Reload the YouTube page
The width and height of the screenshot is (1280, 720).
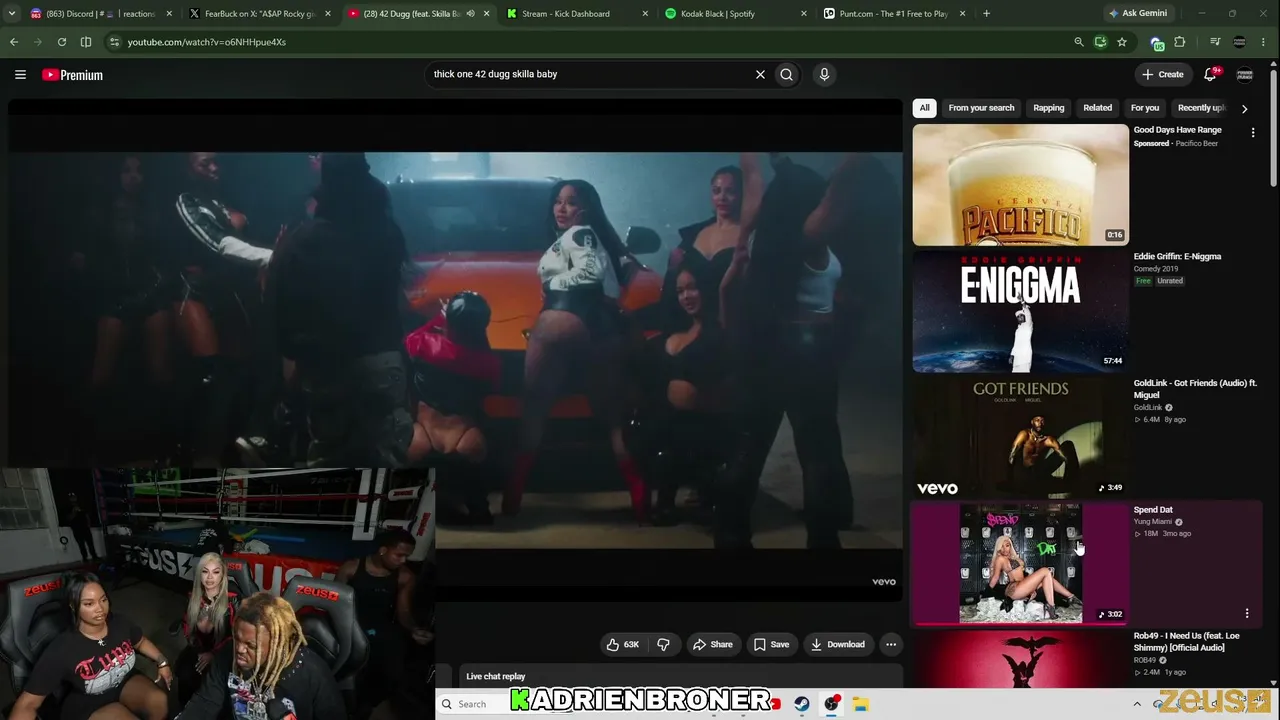click(62, 42)
